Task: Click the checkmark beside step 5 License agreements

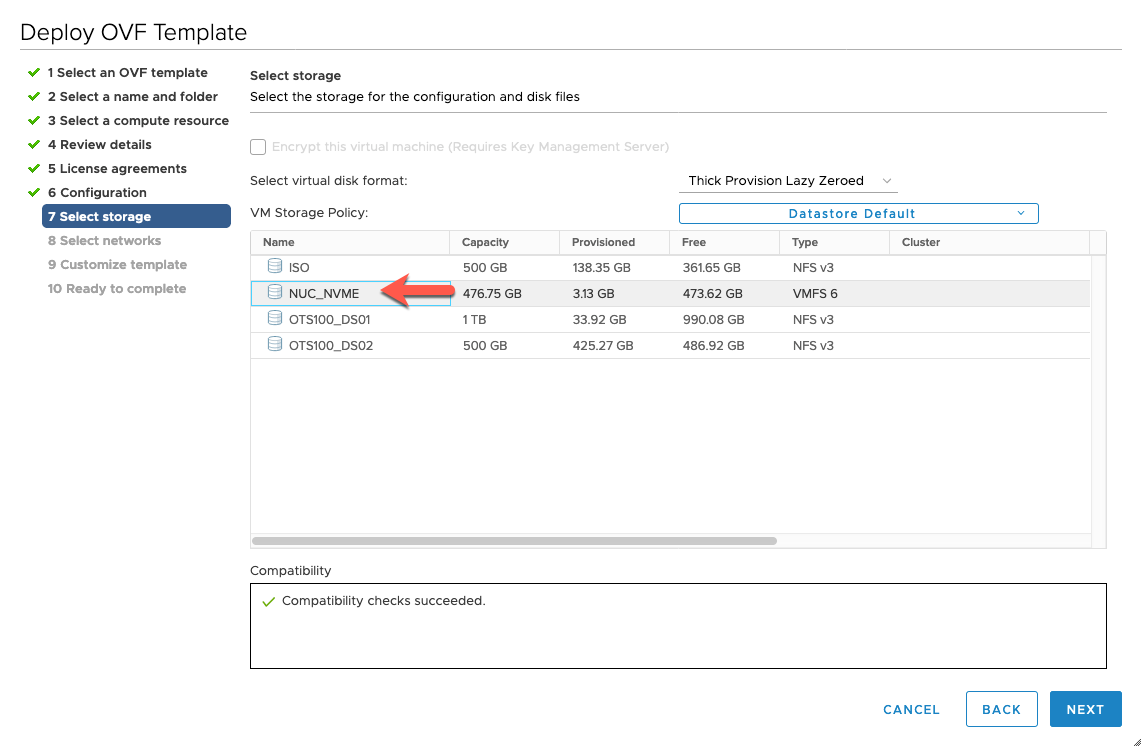Action: click(34, 168)
